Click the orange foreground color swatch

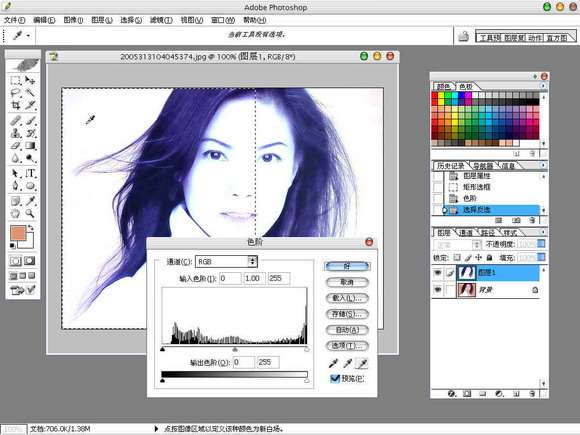pyautogui.click(x=18, y=233)
